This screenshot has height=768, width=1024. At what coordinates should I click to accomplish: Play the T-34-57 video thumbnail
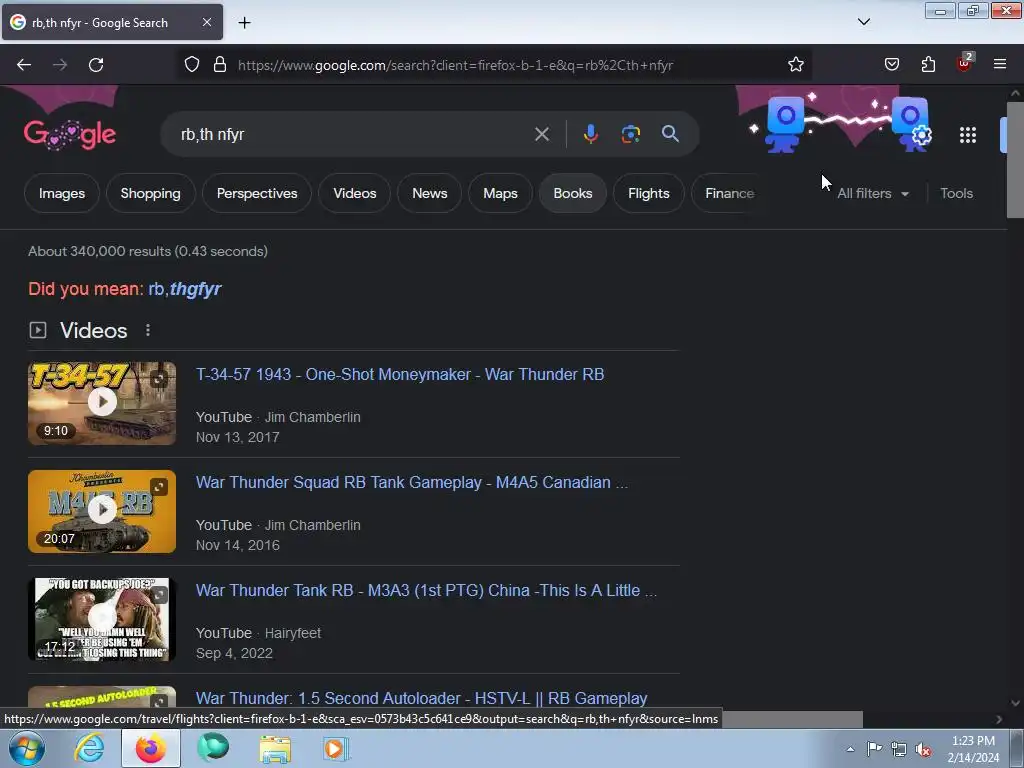(102, 403)
